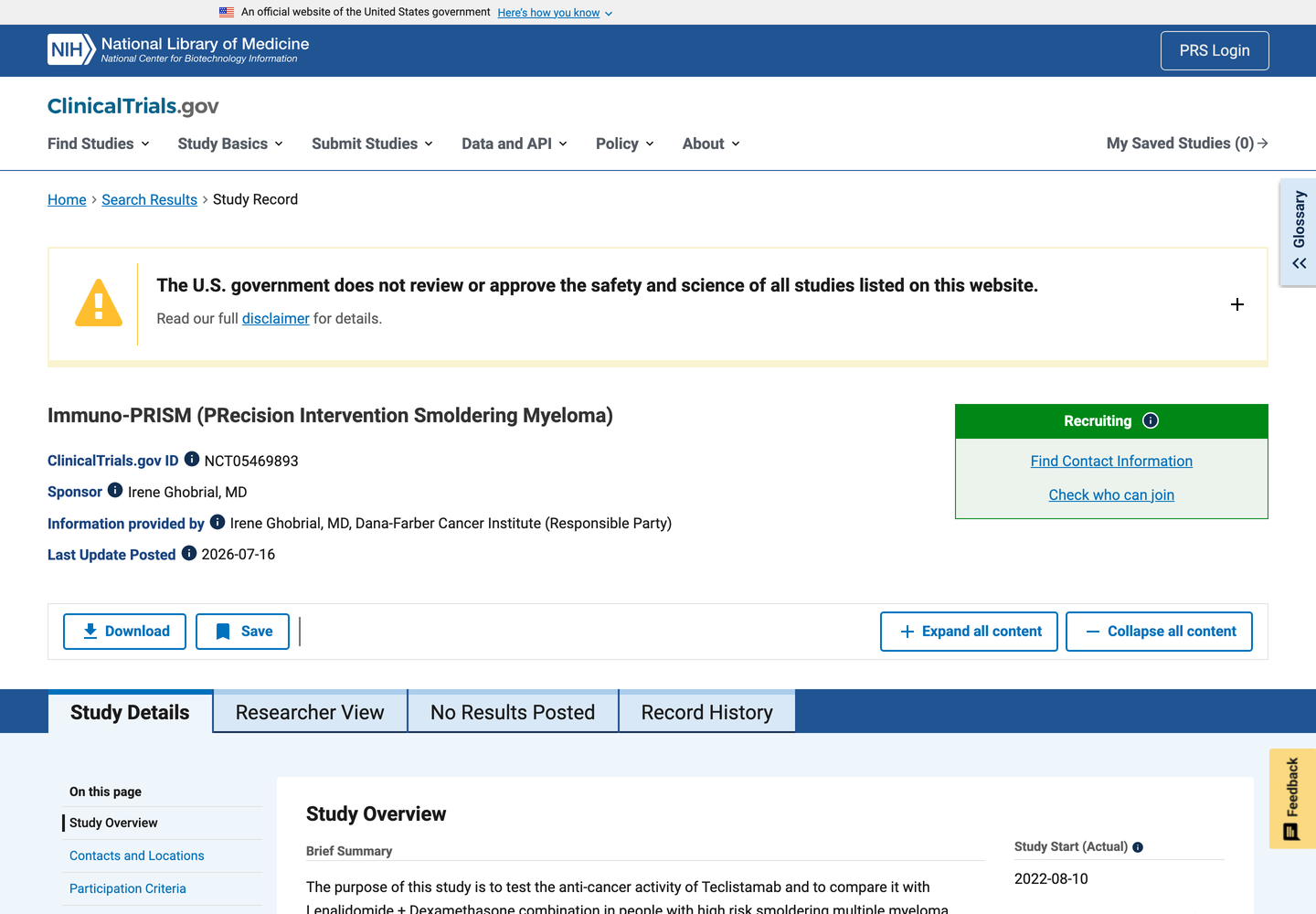Click the 2026-07-16 last update date
The image size is (1316, 914).
click(239, 554)
